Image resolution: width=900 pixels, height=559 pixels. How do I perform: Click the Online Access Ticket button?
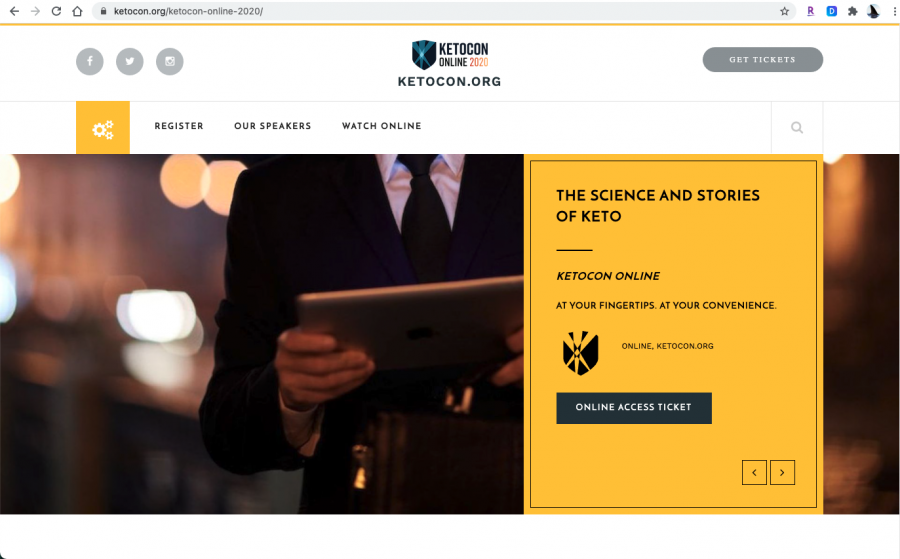tap(634, 408)
